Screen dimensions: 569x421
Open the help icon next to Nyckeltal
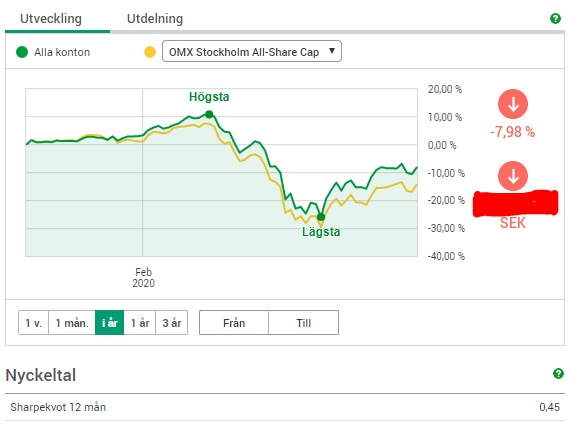(558, 373)
